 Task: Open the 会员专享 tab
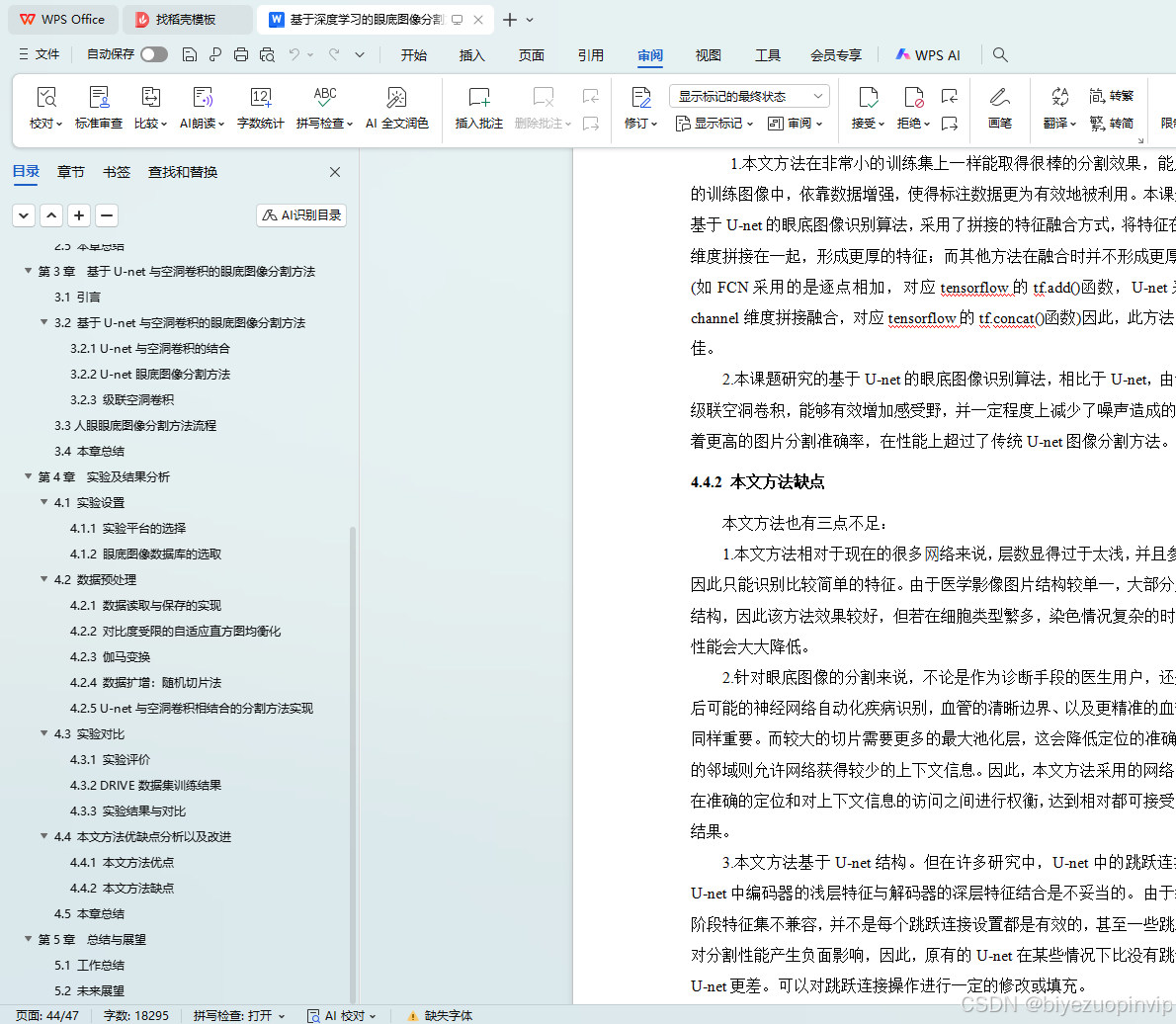835,54
